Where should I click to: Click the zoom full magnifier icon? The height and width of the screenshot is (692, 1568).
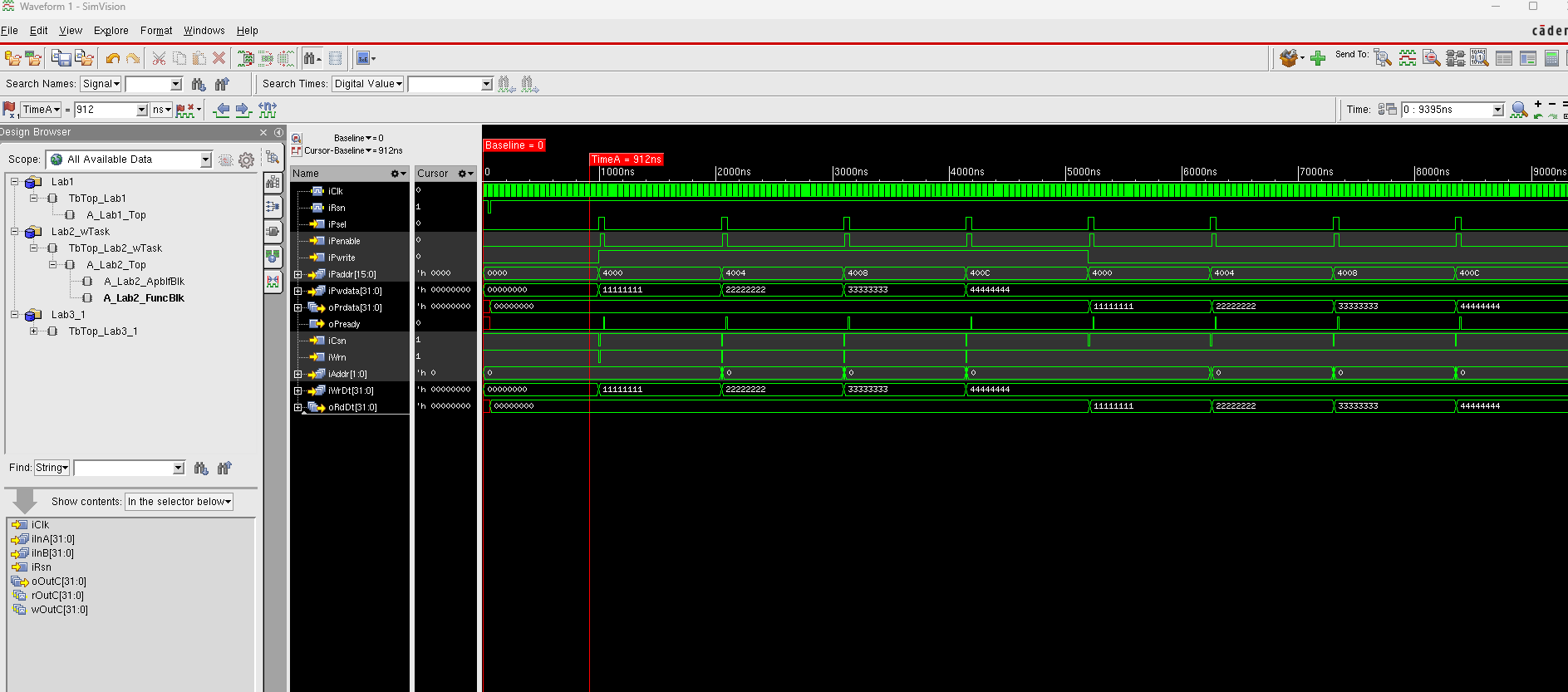tap(1519, 110)
